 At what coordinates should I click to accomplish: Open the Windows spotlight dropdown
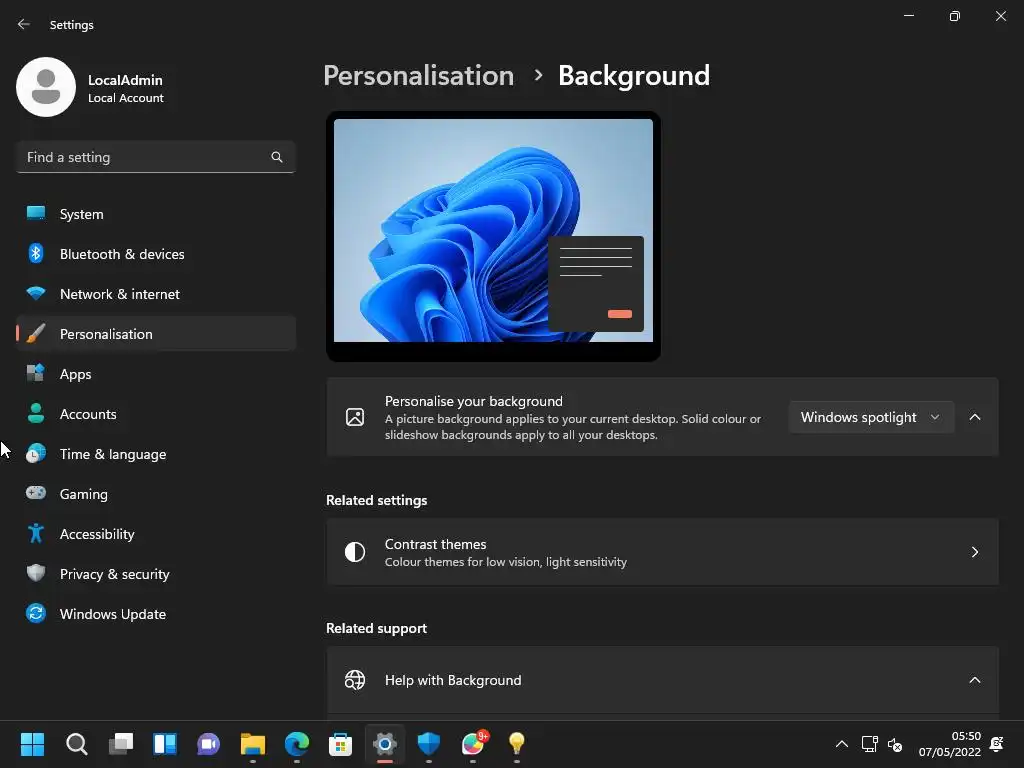point(871,417)
